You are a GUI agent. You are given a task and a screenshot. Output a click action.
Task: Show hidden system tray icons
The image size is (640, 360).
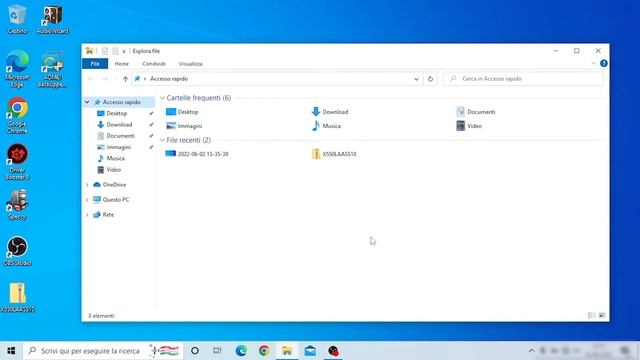point(531,351)
